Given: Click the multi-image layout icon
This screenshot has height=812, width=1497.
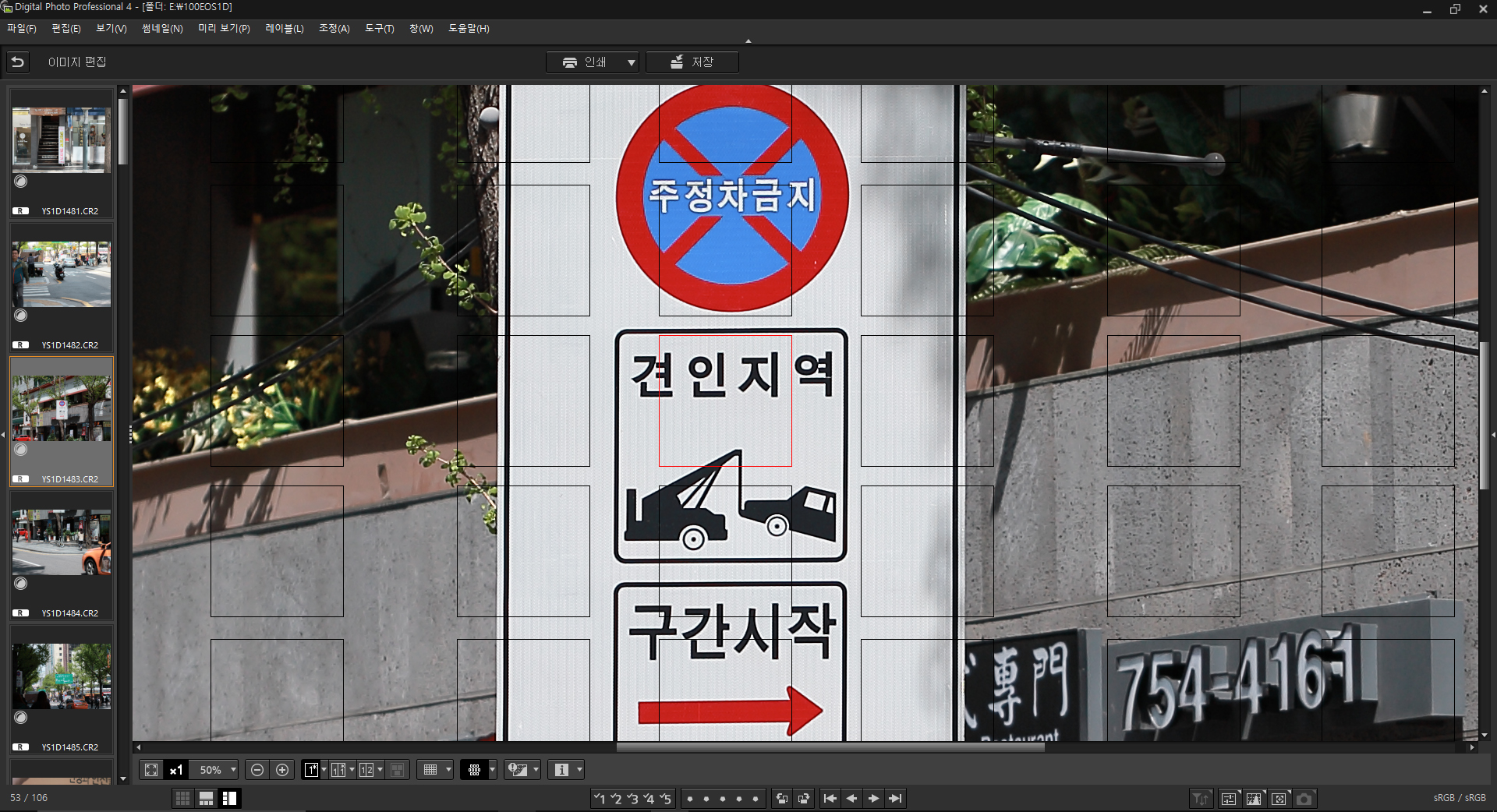Looking at the screenshot, I should (398, 770).
